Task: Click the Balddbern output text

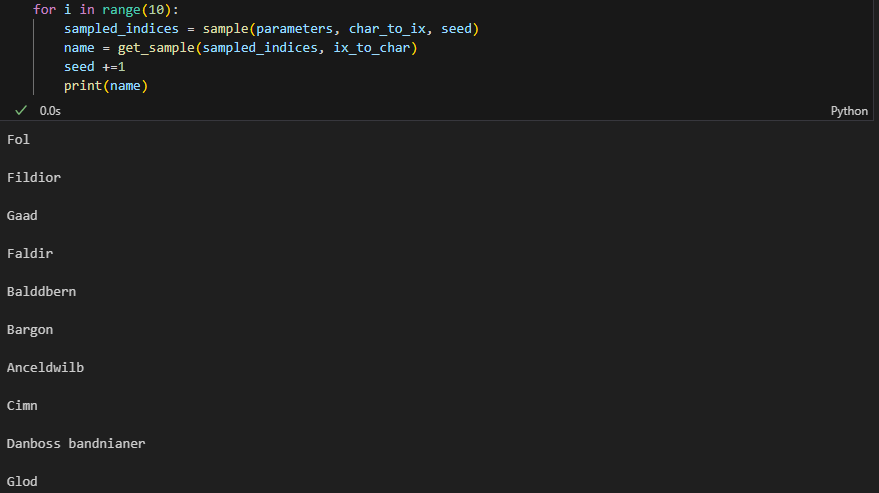Action: 41,292
